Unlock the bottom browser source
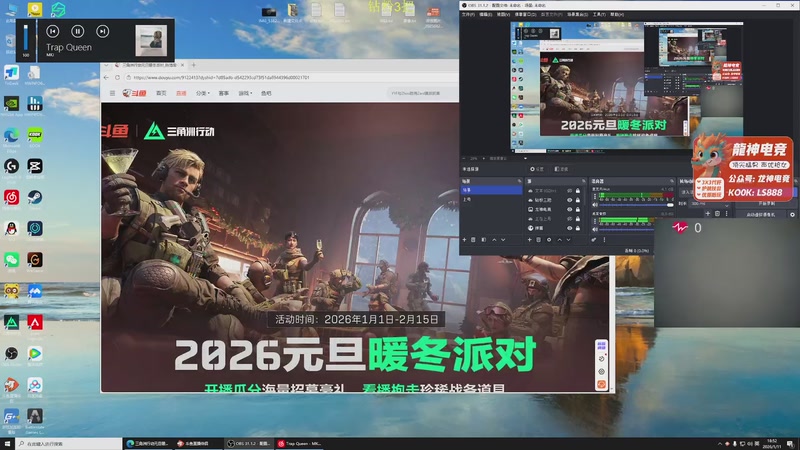The height and width of the screenshot is (450, 800). click(578, 228)
